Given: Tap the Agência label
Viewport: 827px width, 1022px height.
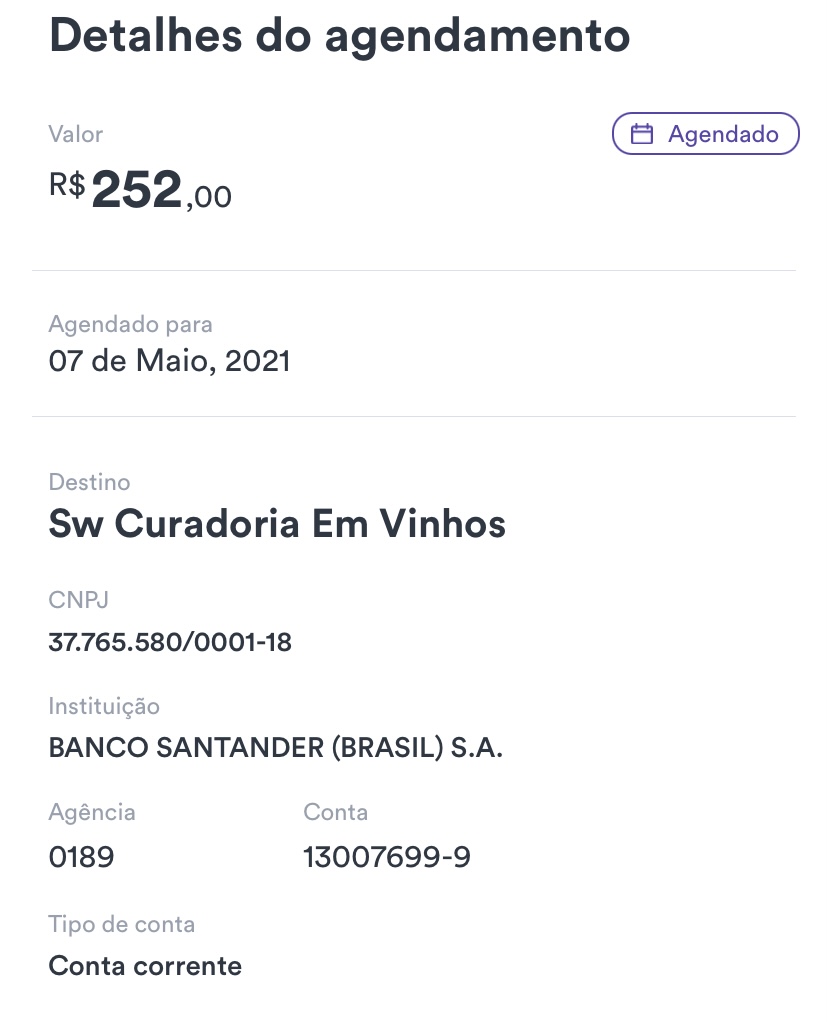Looking at the screenshot, I should pos(92,812).
